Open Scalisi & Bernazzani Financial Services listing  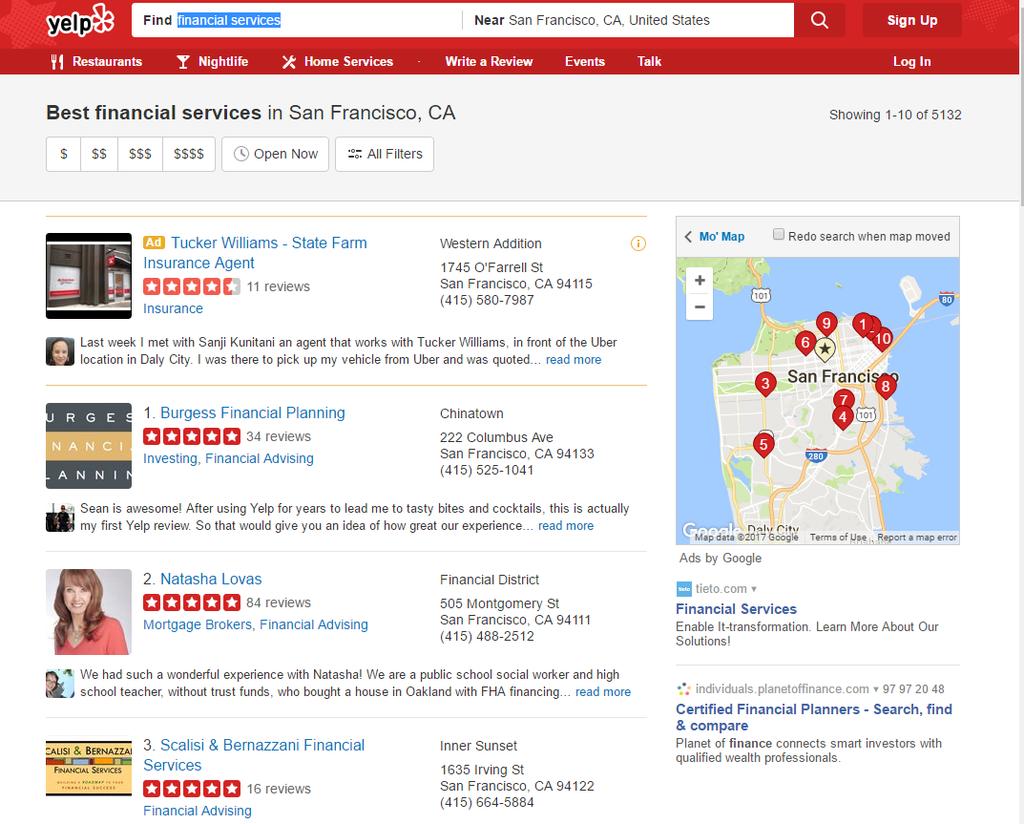[254, 755]
